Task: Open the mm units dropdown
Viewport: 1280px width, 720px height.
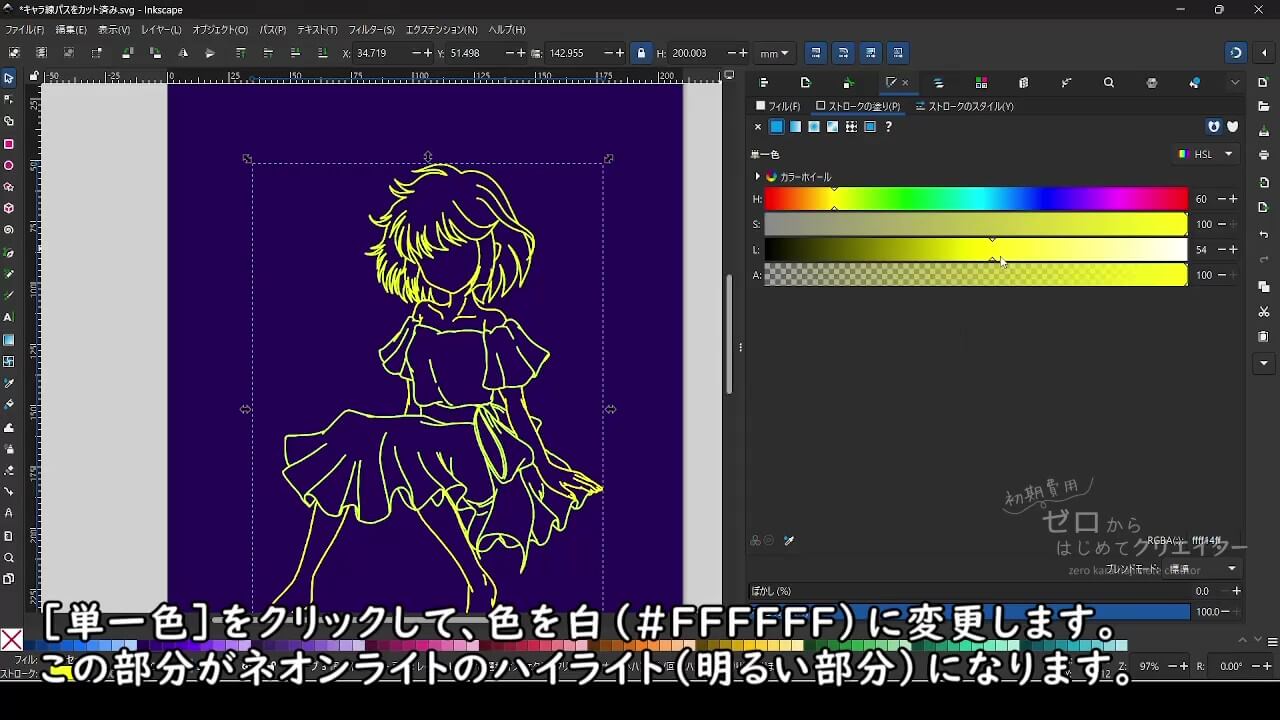Action: pyautogui.click(x=773, y=53)
